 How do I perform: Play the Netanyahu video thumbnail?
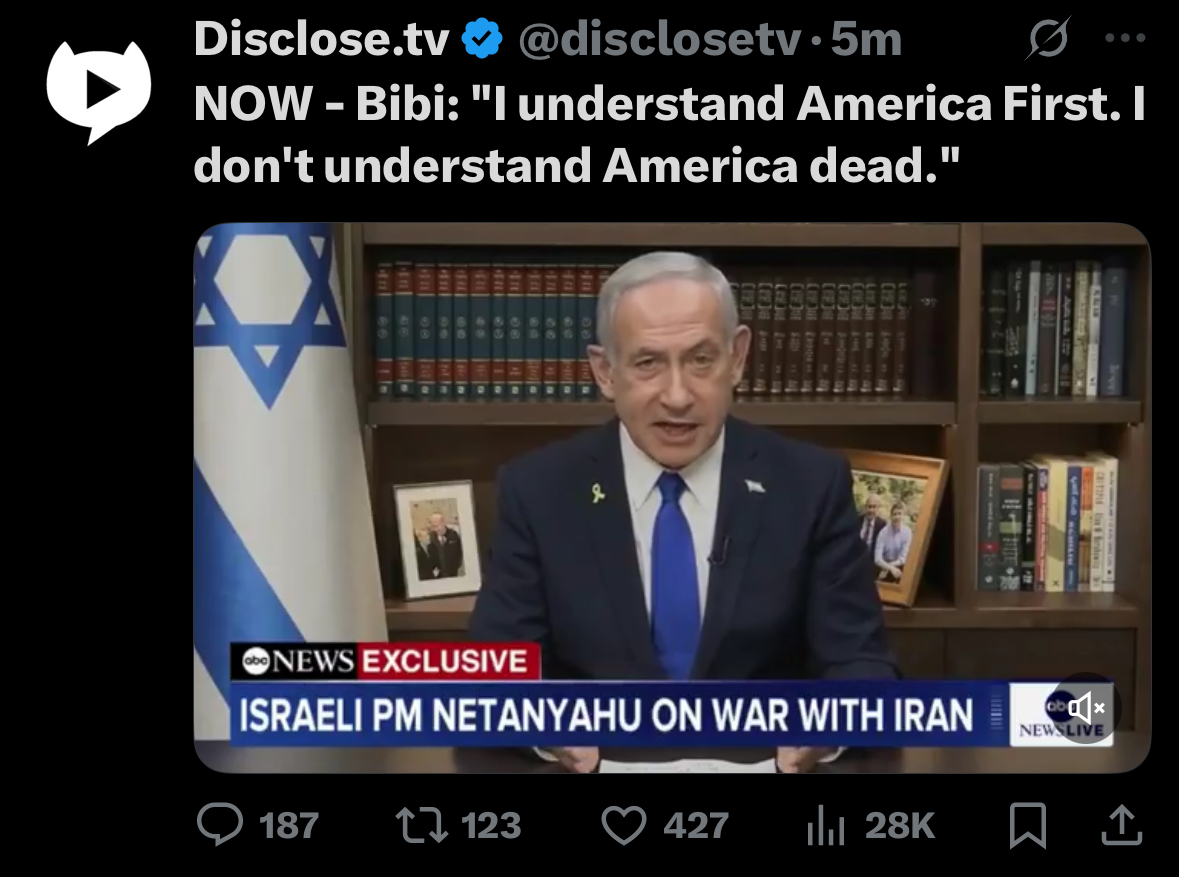pyautogui.click(x=672, y=498)
